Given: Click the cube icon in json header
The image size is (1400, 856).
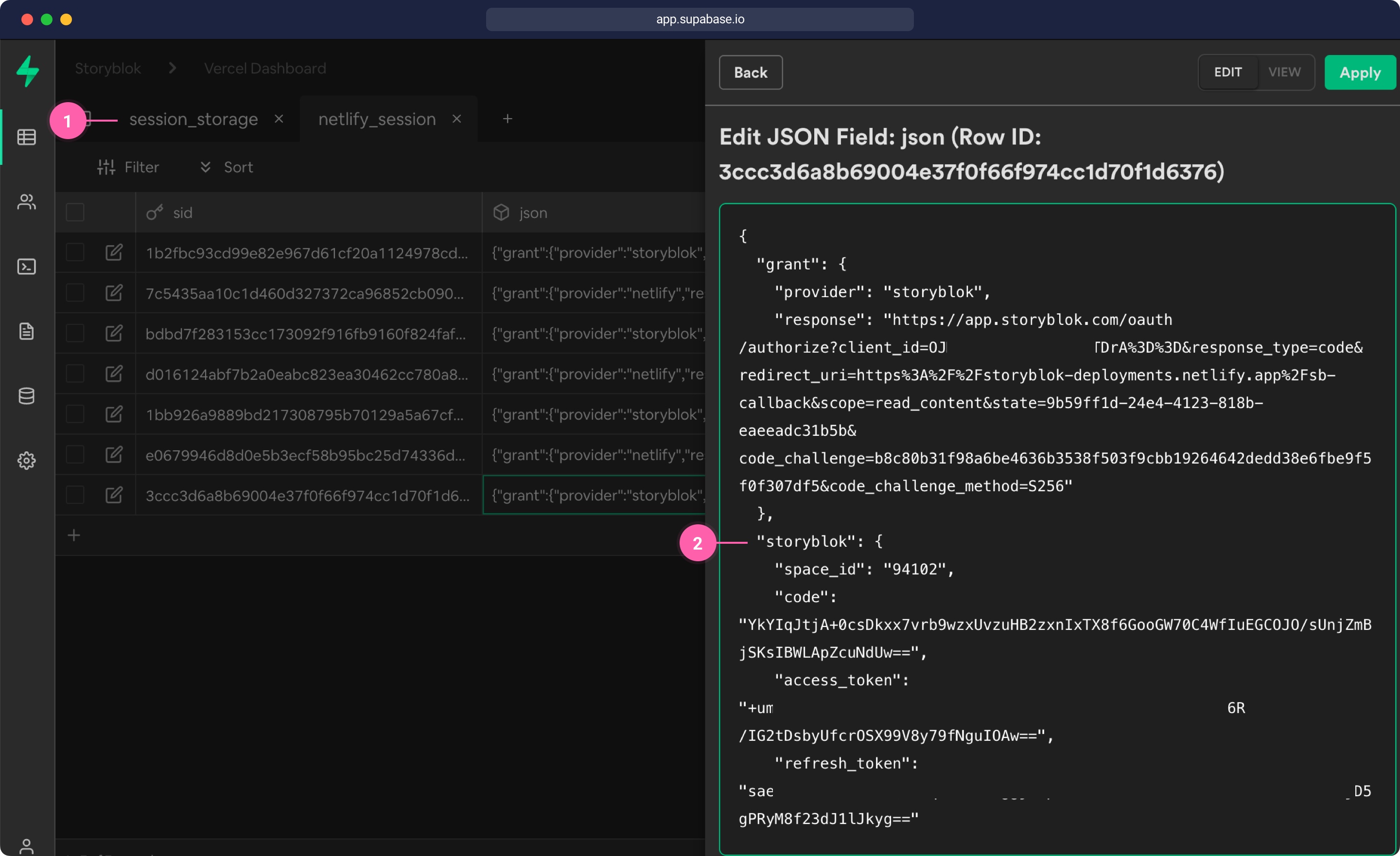Looking at the screenshot, I should click(x=501, y=212).
